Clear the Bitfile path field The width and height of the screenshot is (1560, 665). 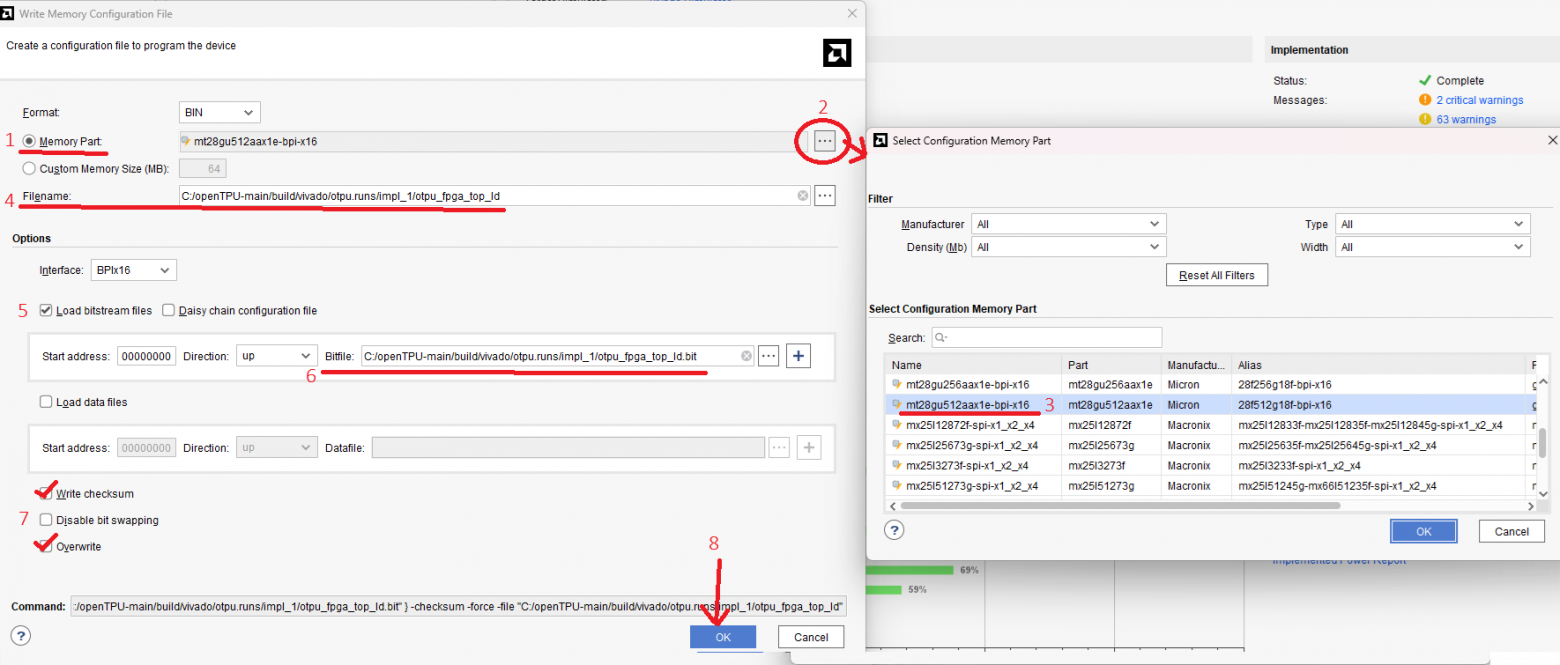(746, 356)
